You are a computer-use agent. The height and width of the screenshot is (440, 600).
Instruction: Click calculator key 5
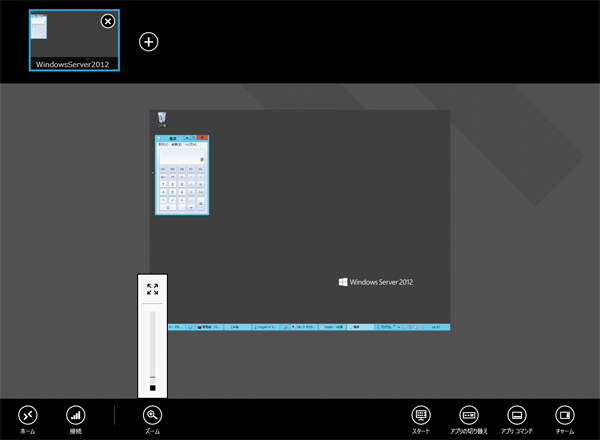173,192
